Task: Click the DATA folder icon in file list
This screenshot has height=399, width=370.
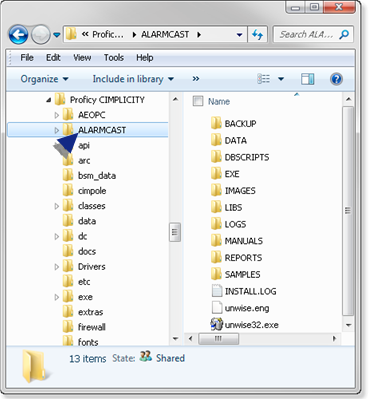Action: (x=216, y=140)
